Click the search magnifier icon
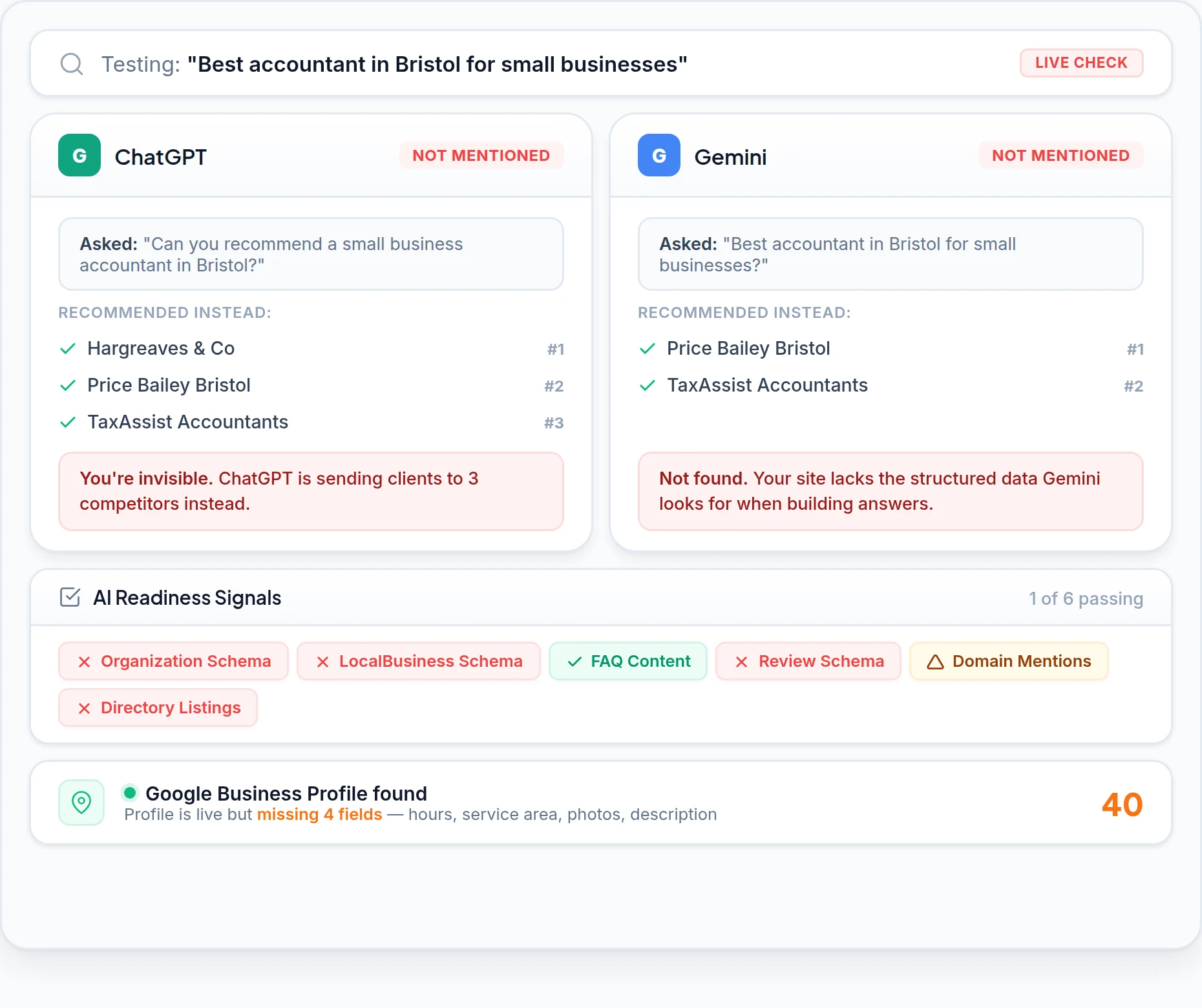The height and width of the screenshot is (1008, 1202). pos(72,64)
